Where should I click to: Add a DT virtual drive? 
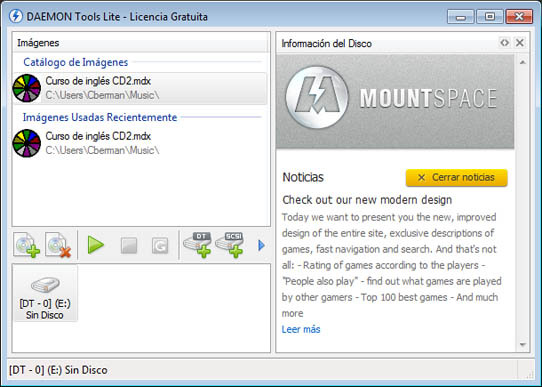point(197,245)
